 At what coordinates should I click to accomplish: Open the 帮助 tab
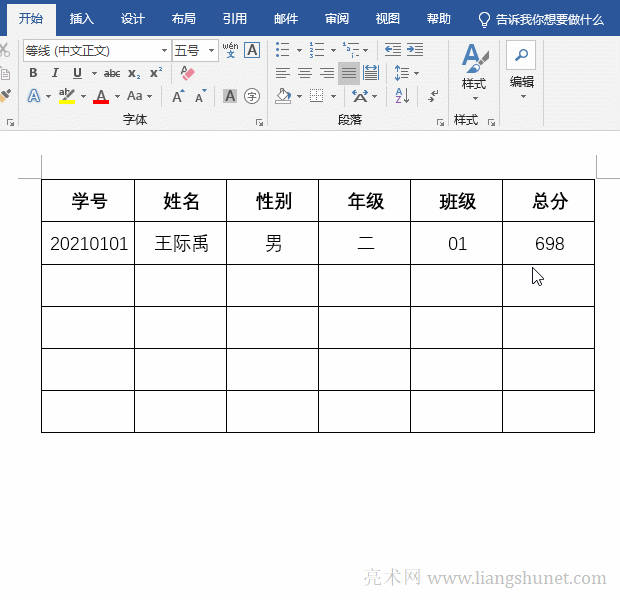tap(439, 19)
